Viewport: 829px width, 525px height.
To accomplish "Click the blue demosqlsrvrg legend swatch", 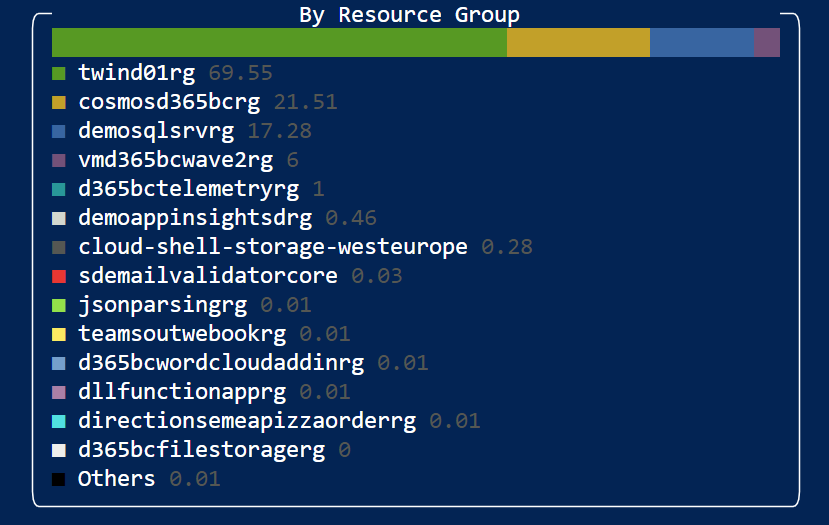I will point(59,131).
